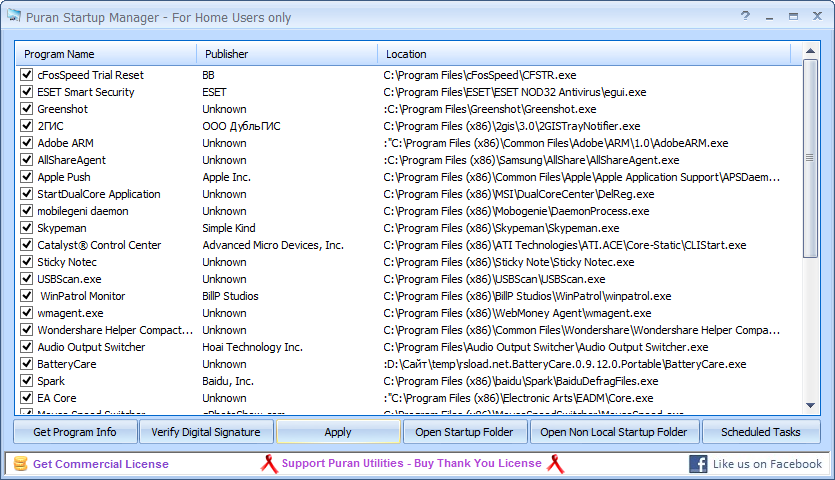This screenshot has height=480, width=835.
Task: Toggle USBScan.exe checkbox
Action: (x=27, y=279)
